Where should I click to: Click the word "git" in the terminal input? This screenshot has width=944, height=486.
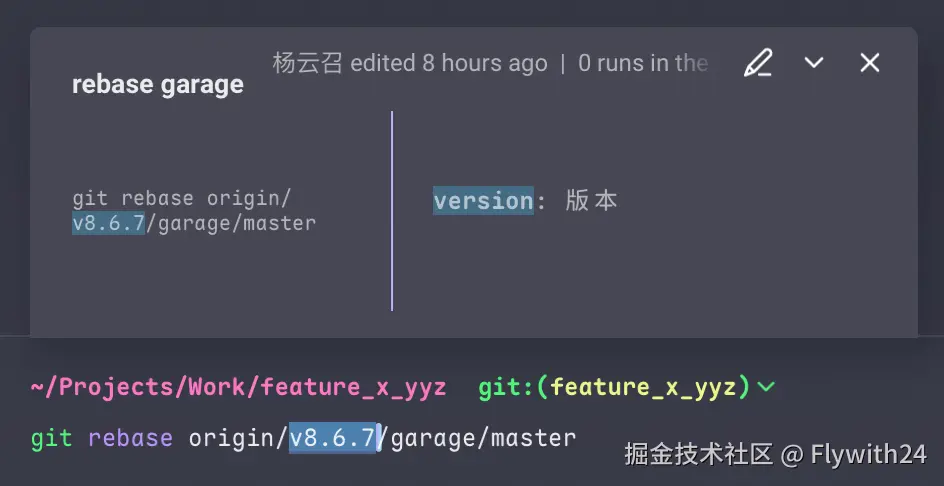click(52, 438)
